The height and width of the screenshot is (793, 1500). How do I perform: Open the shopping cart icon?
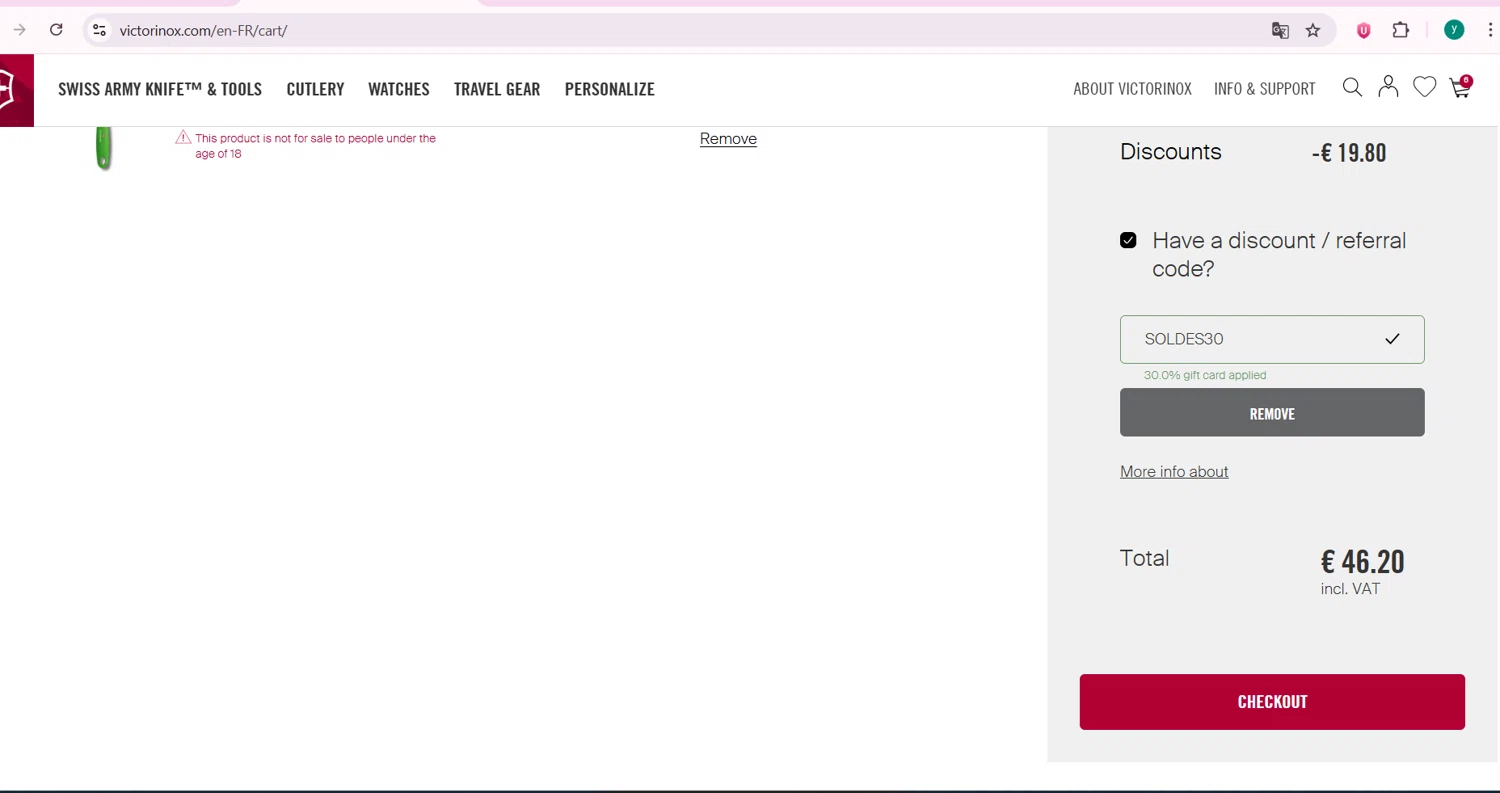point(1460,87)
